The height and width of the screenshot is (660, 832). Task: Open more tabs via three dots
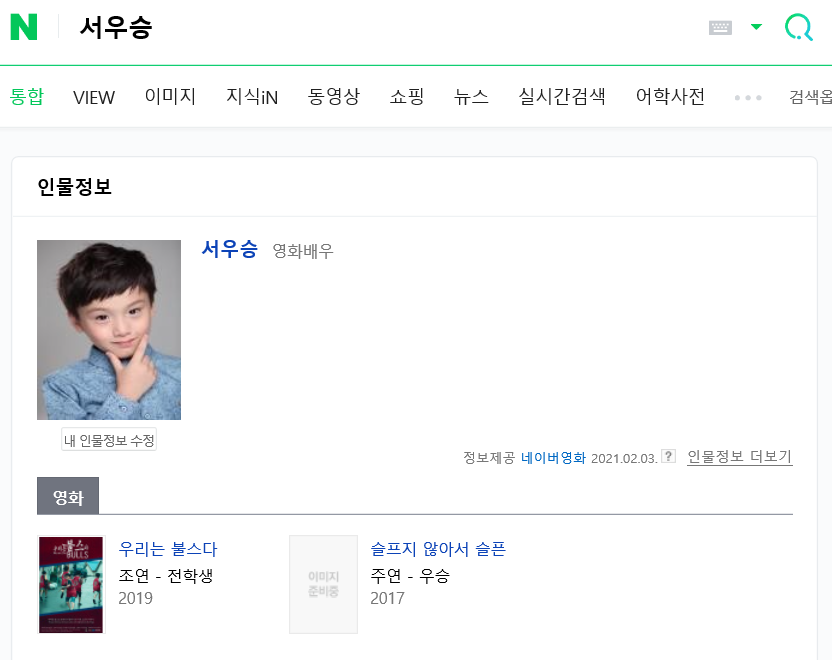click(748, 98)
